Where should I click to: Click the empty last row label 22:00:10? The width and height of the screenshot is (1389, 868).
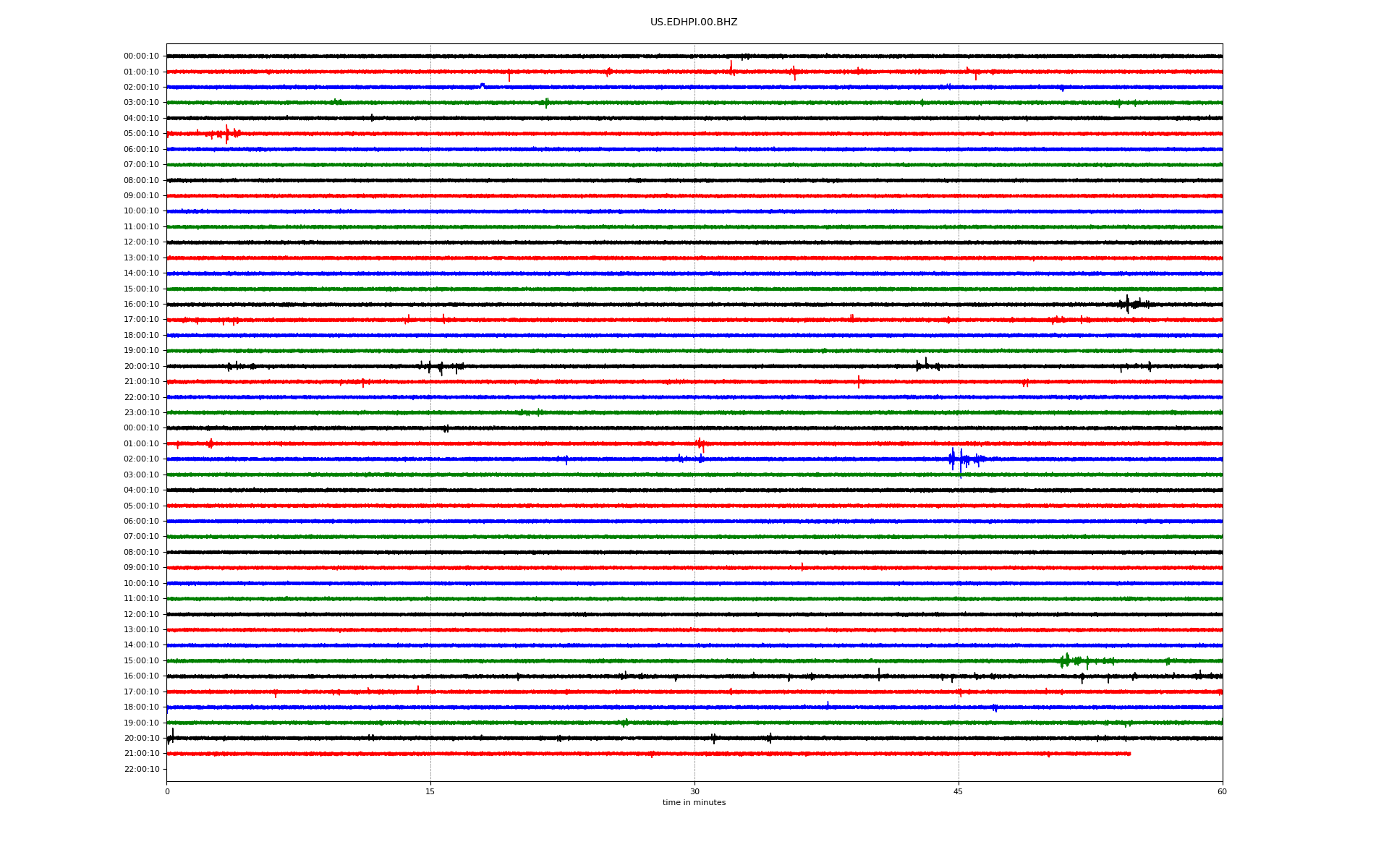pos(141,770)
